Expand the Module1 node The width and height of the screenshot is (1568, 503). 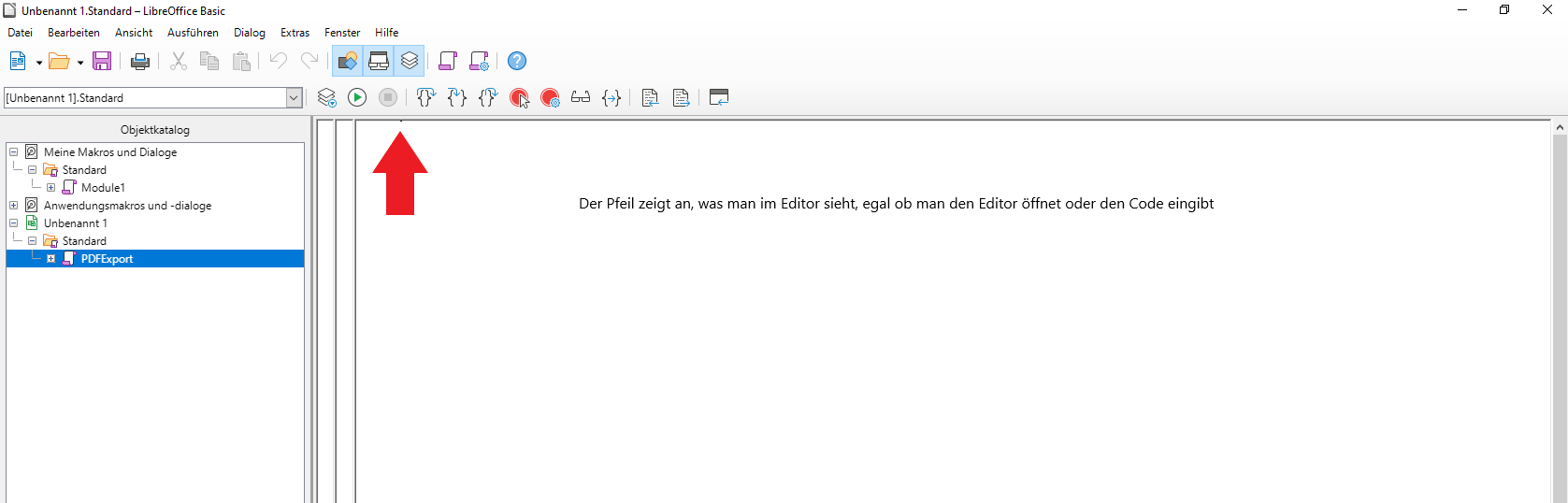click(x=50, y=188)
